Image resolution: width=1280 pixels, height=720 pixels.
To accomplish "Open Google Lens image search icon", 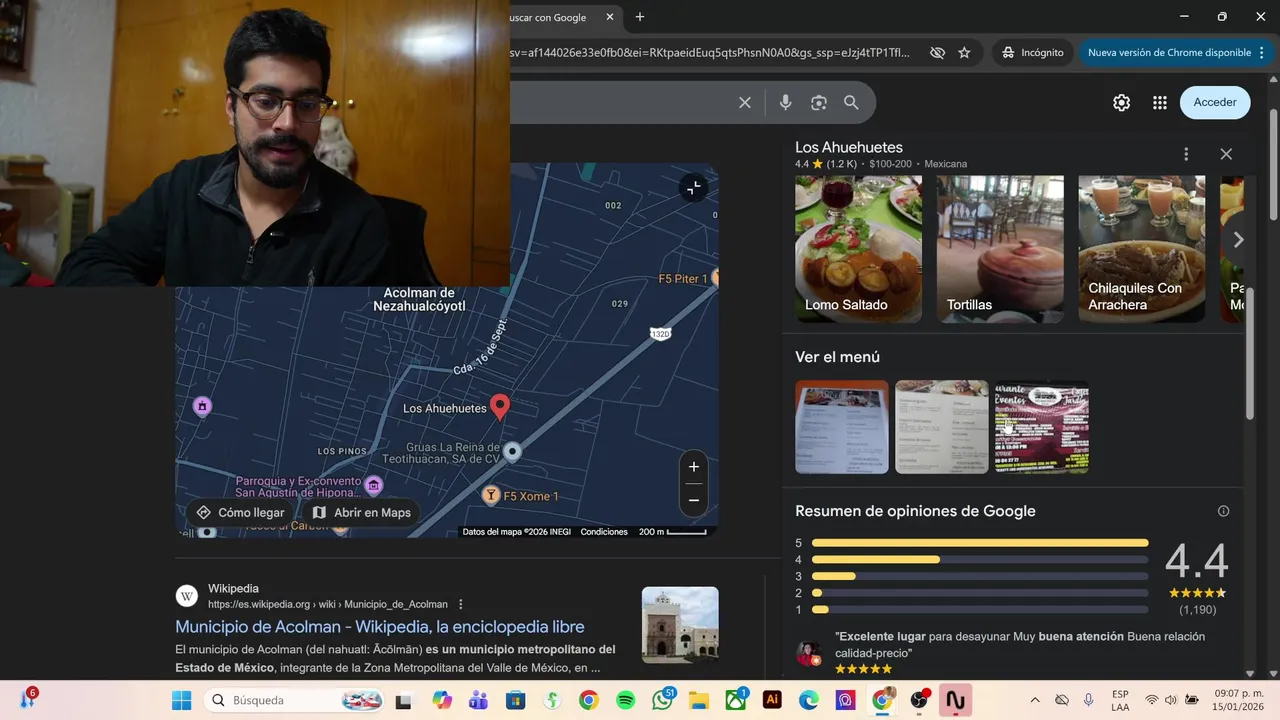I will pos(819,102).
